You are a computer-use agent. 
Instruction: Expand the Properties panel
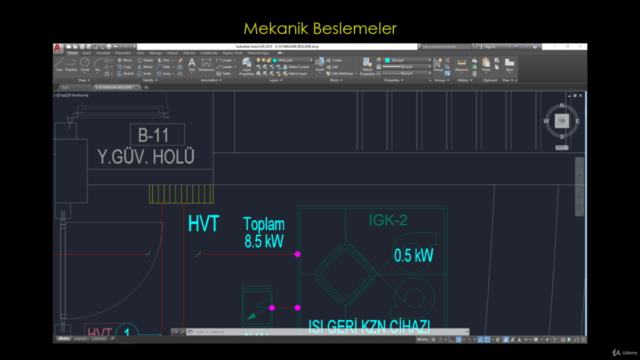pyautogui.click(x=393, y=80)
